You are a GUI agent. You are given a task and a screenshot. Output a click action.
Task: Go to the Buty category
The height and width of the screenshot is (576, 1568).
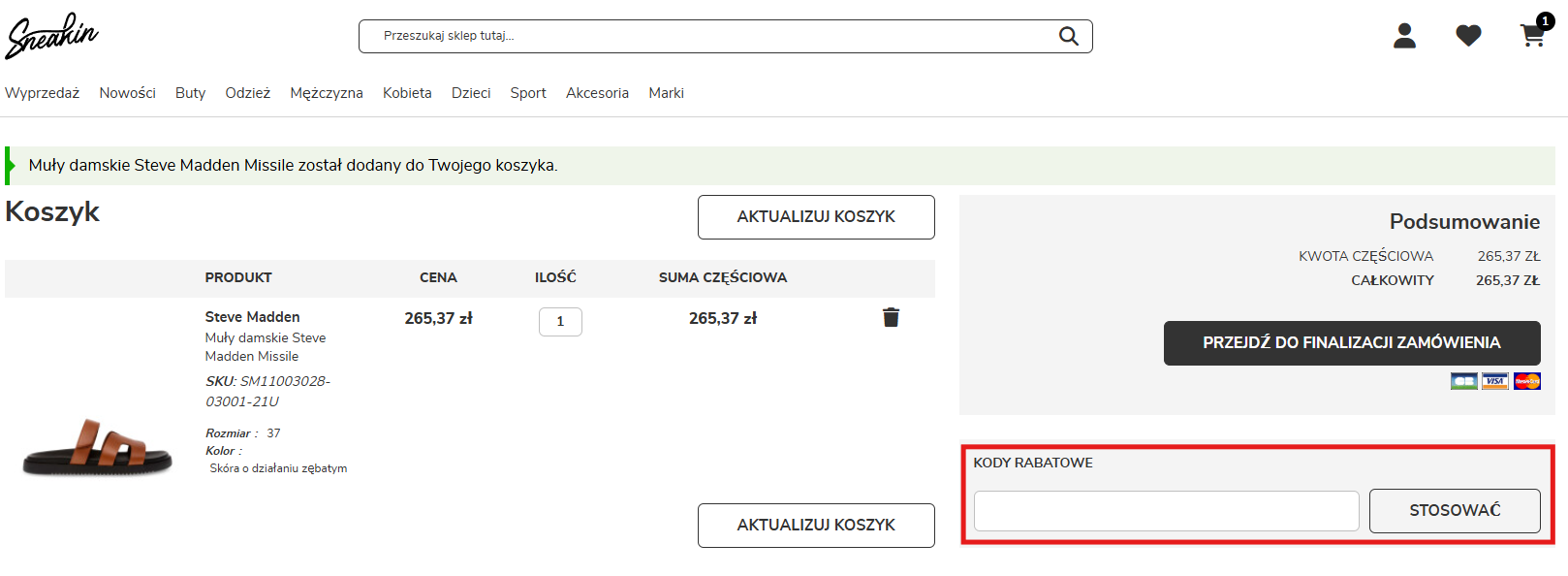pyautogui.click(x=190, y=93)
